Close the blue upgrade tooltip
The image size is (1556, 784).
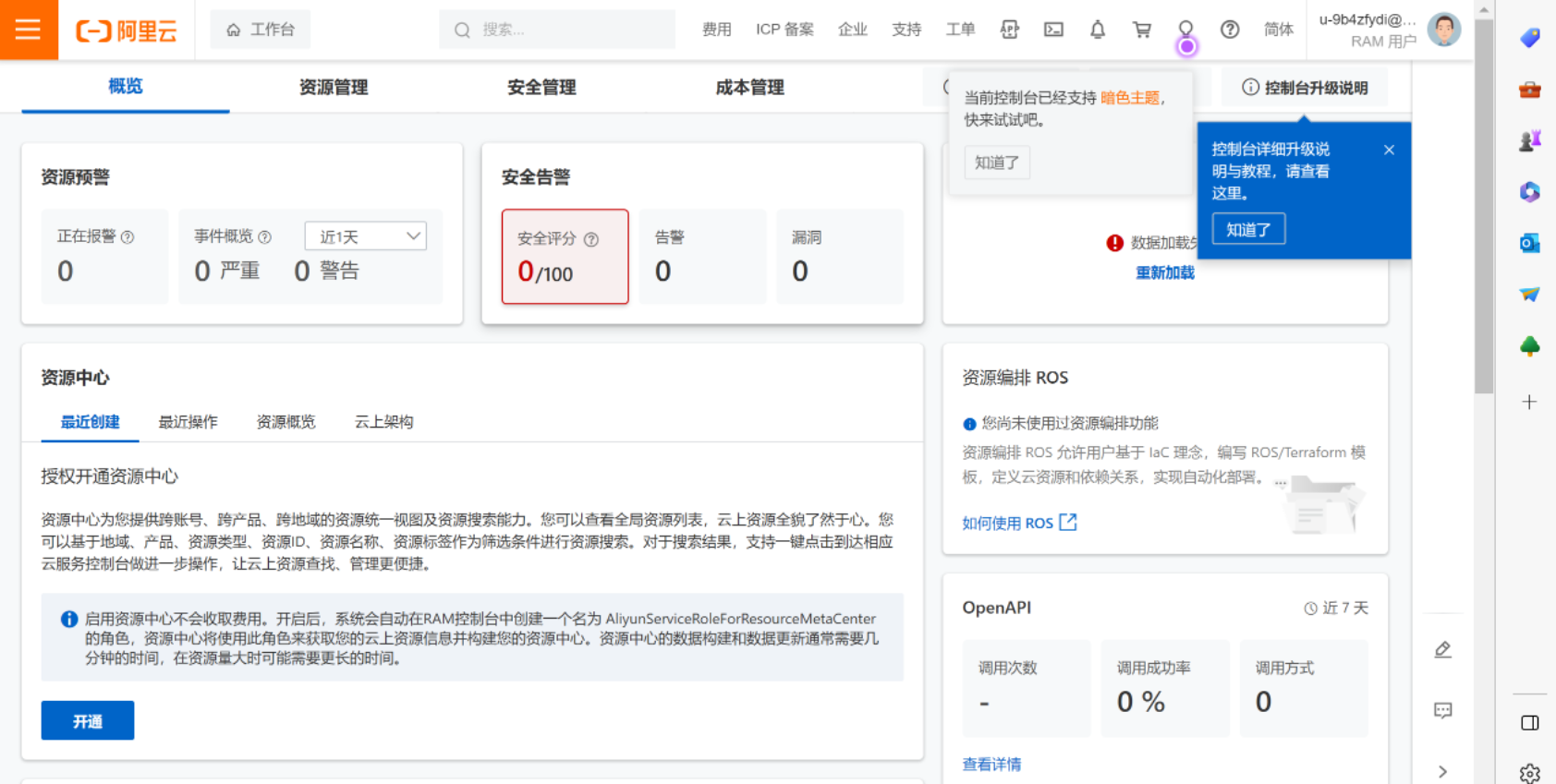[1389, 150]
